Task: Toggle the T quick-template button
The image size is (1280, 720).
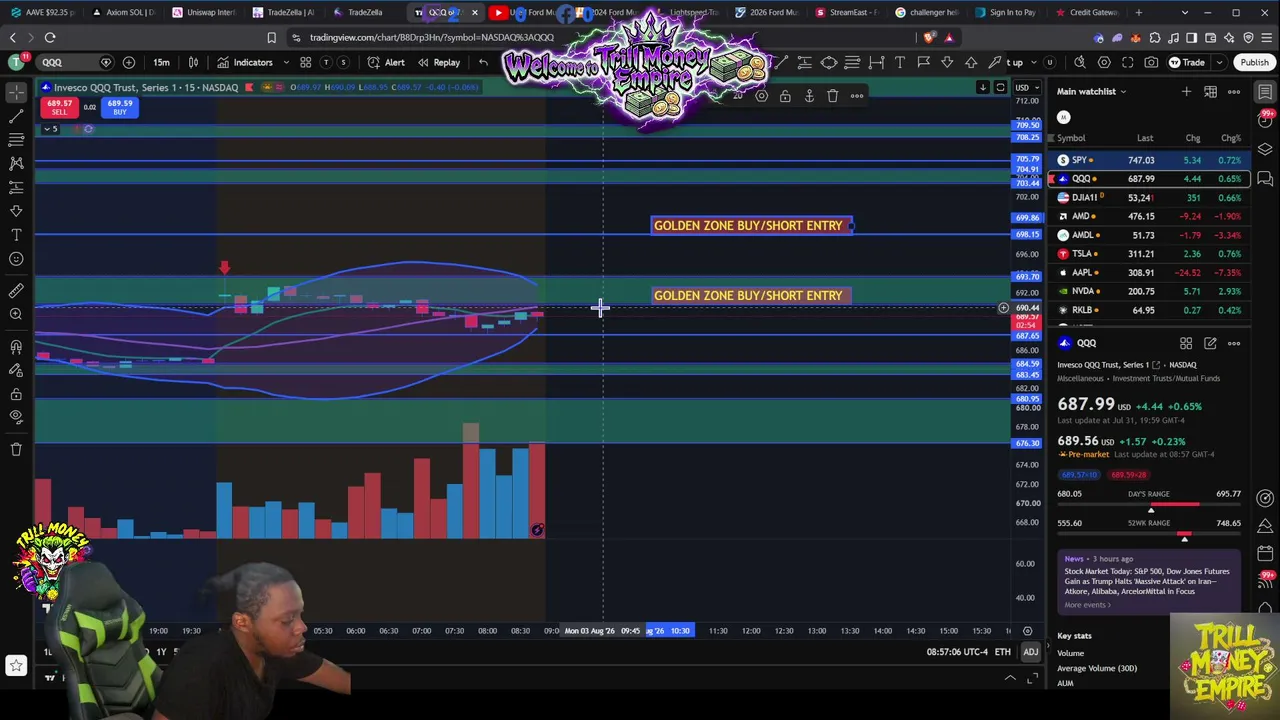Action: 326,62
